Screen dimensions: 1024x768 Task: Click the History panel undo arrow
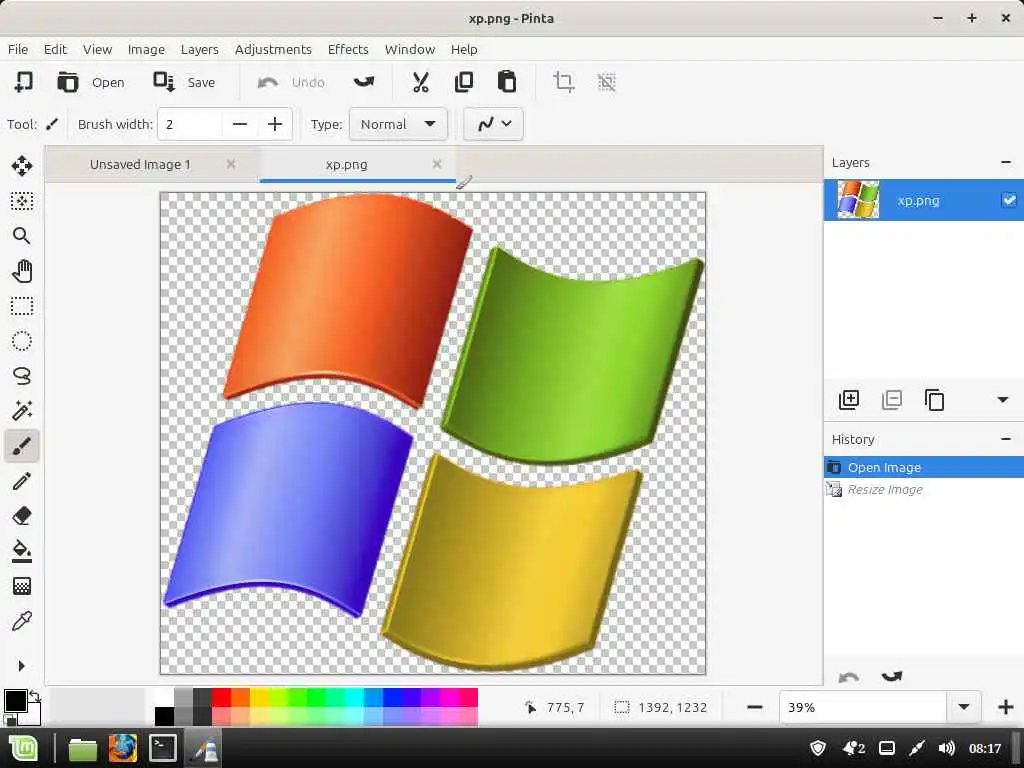pos(848,677)
